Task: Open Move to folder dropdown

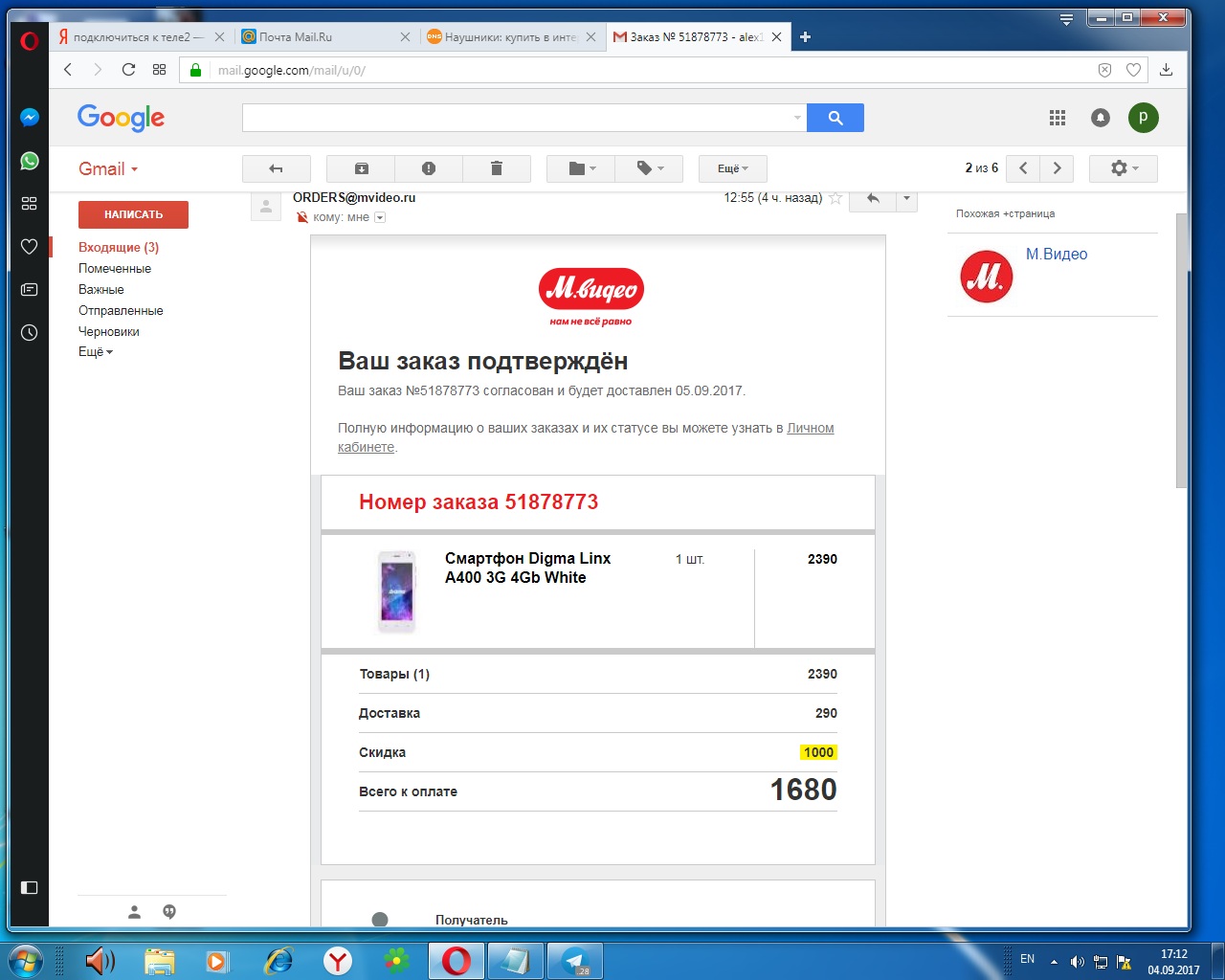Action: tap(581, 168)
